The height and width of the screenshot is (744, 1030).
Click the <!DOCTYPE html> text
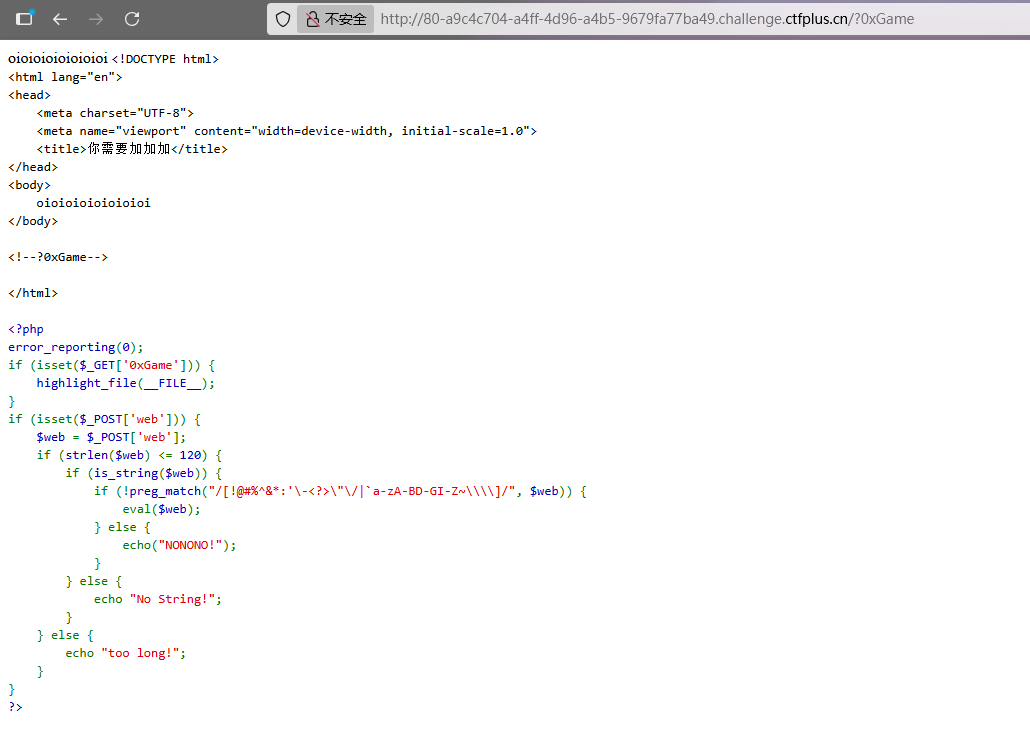pyautogui.click(x=165, y=59)
